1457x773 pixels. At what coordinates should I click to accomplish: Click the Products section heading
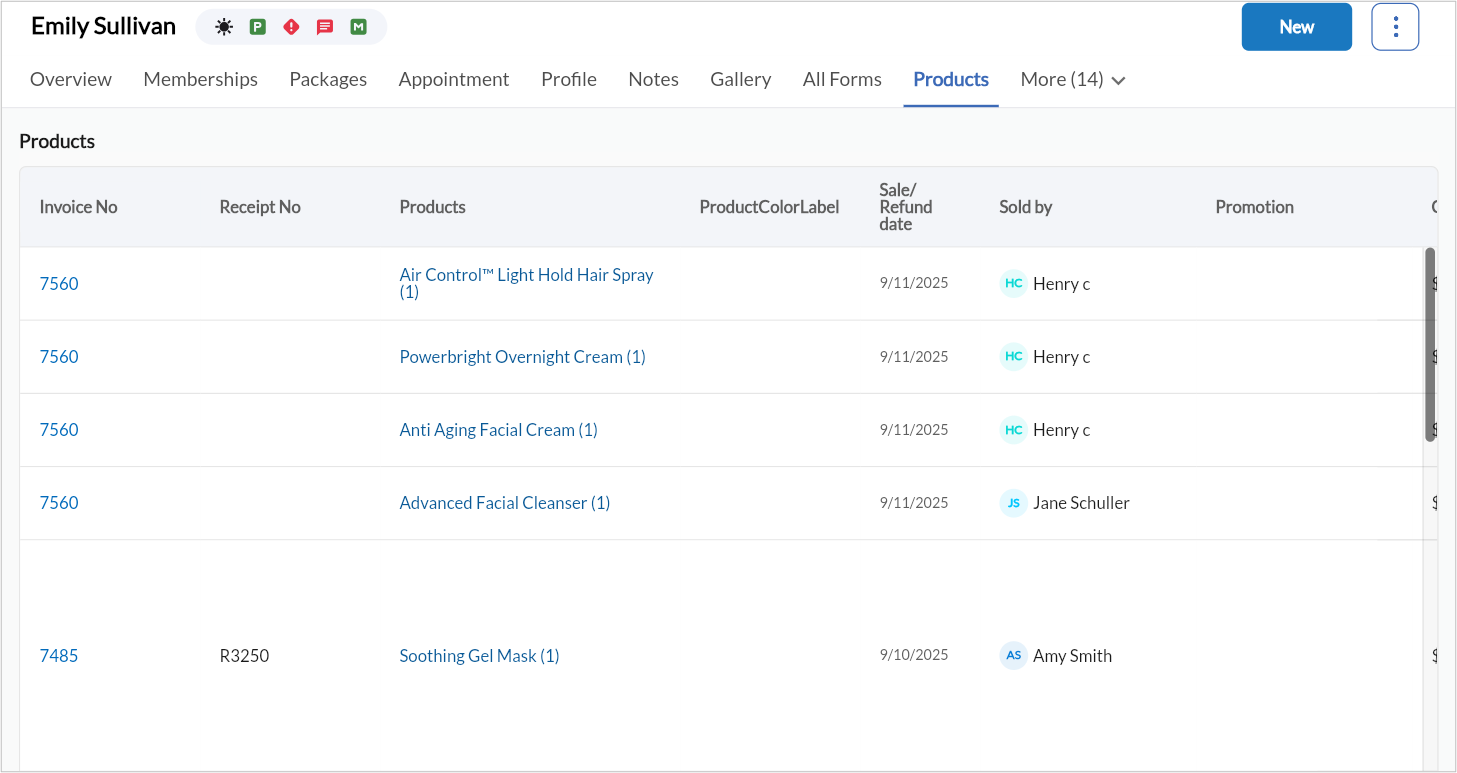(x=57, y=141)
